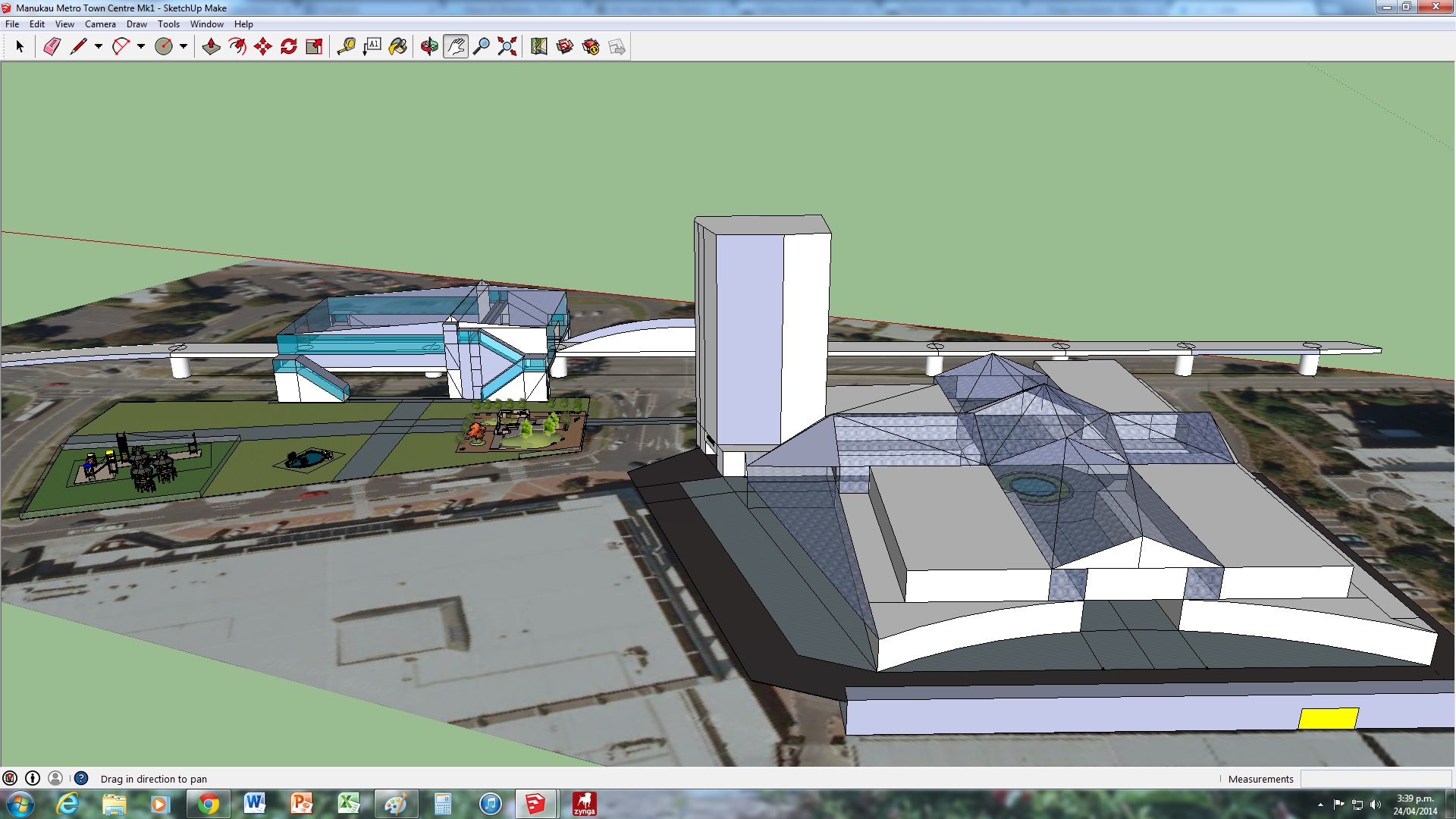The image size is (1456, 819).
Task: Activate the Rotate tool
Action: 288,47
